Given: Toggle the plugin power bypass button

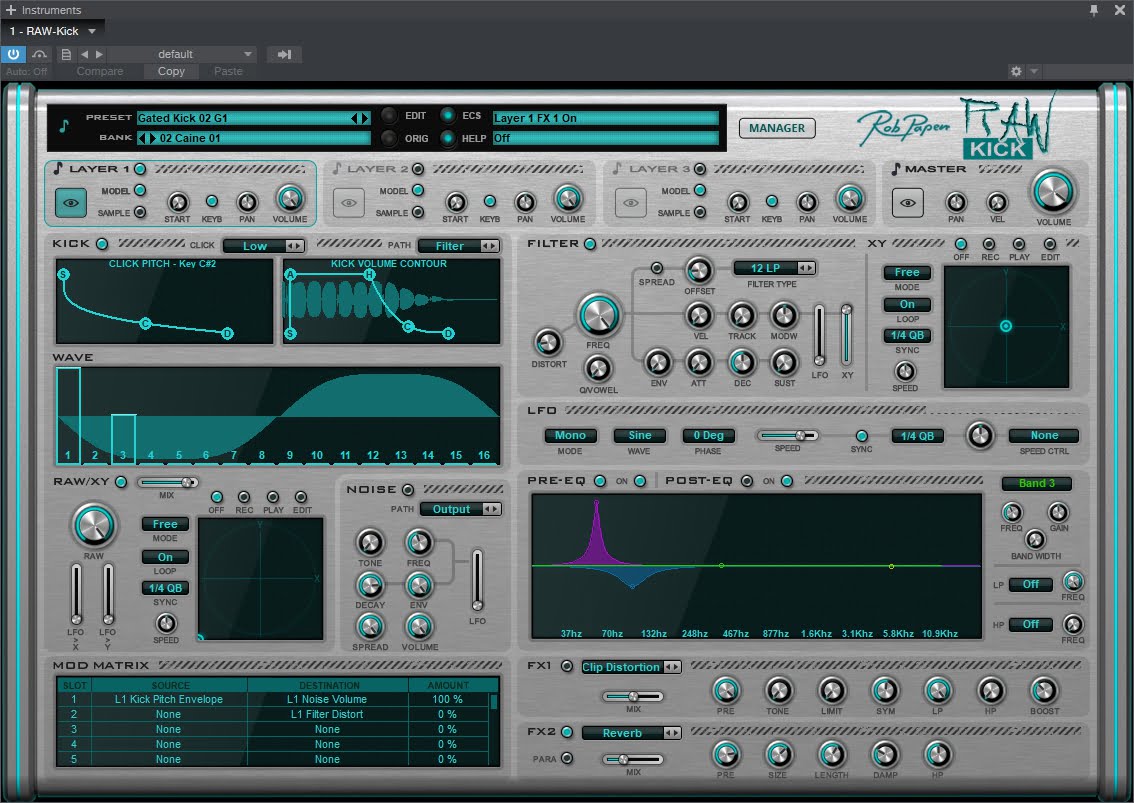Looking at the screenshot, I should [x=13, y=54].
